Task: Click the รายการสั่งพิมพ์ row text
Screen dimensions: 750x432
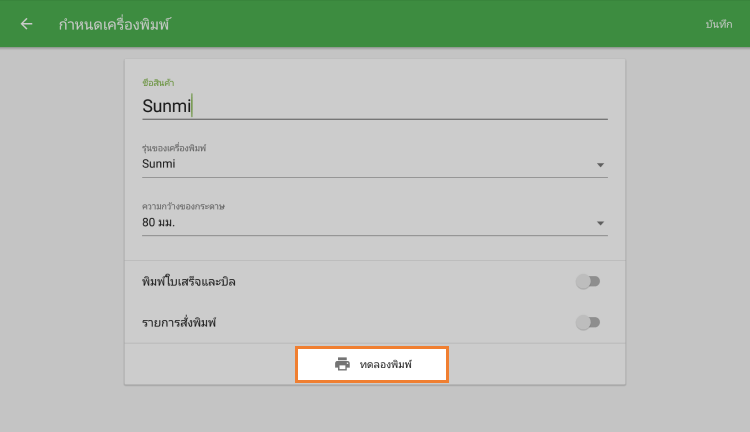Action: pos(180,322)
